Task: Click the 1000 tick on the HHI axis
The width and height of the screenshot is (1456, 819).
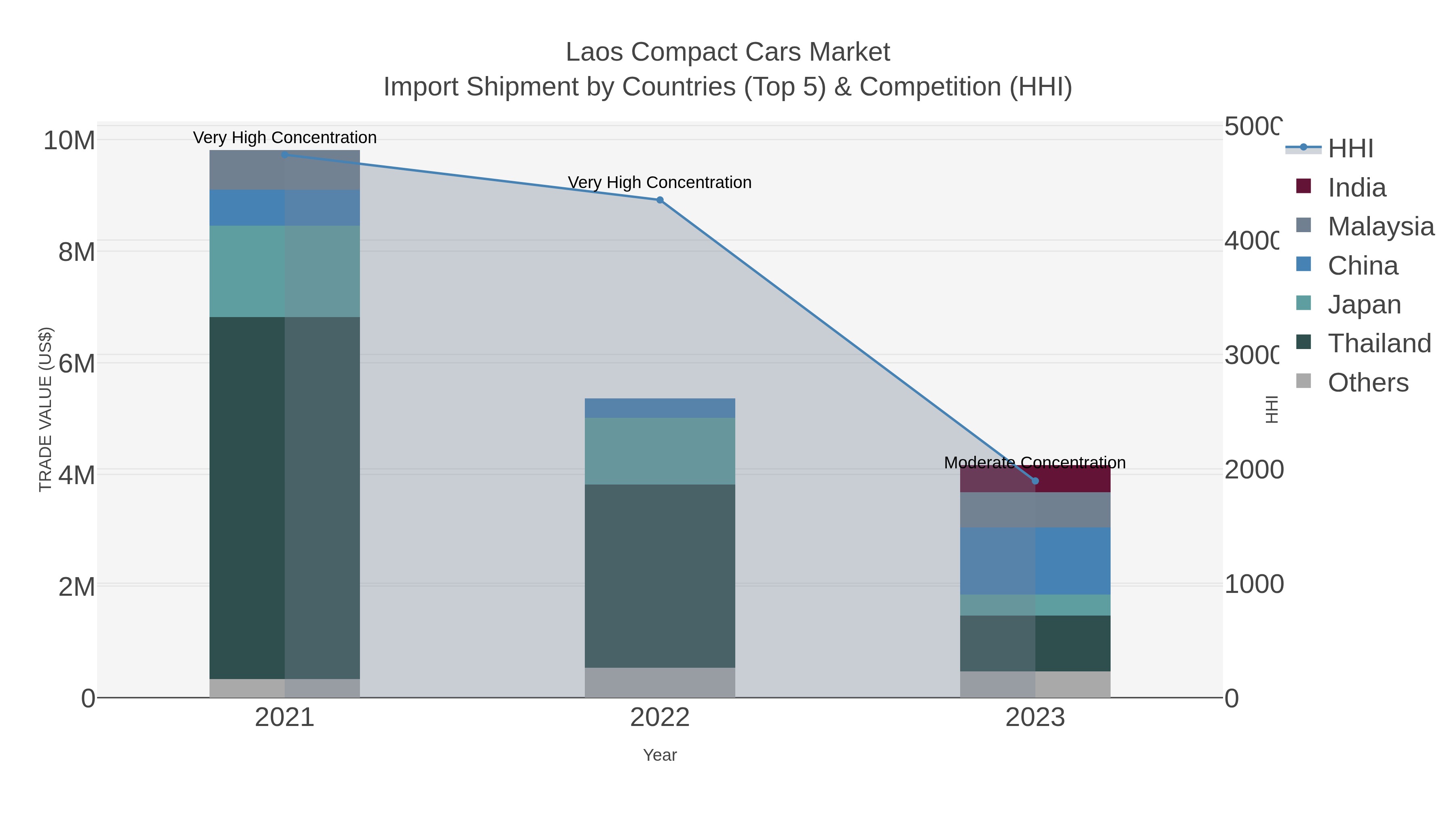Action: [x=1254, y=584]
